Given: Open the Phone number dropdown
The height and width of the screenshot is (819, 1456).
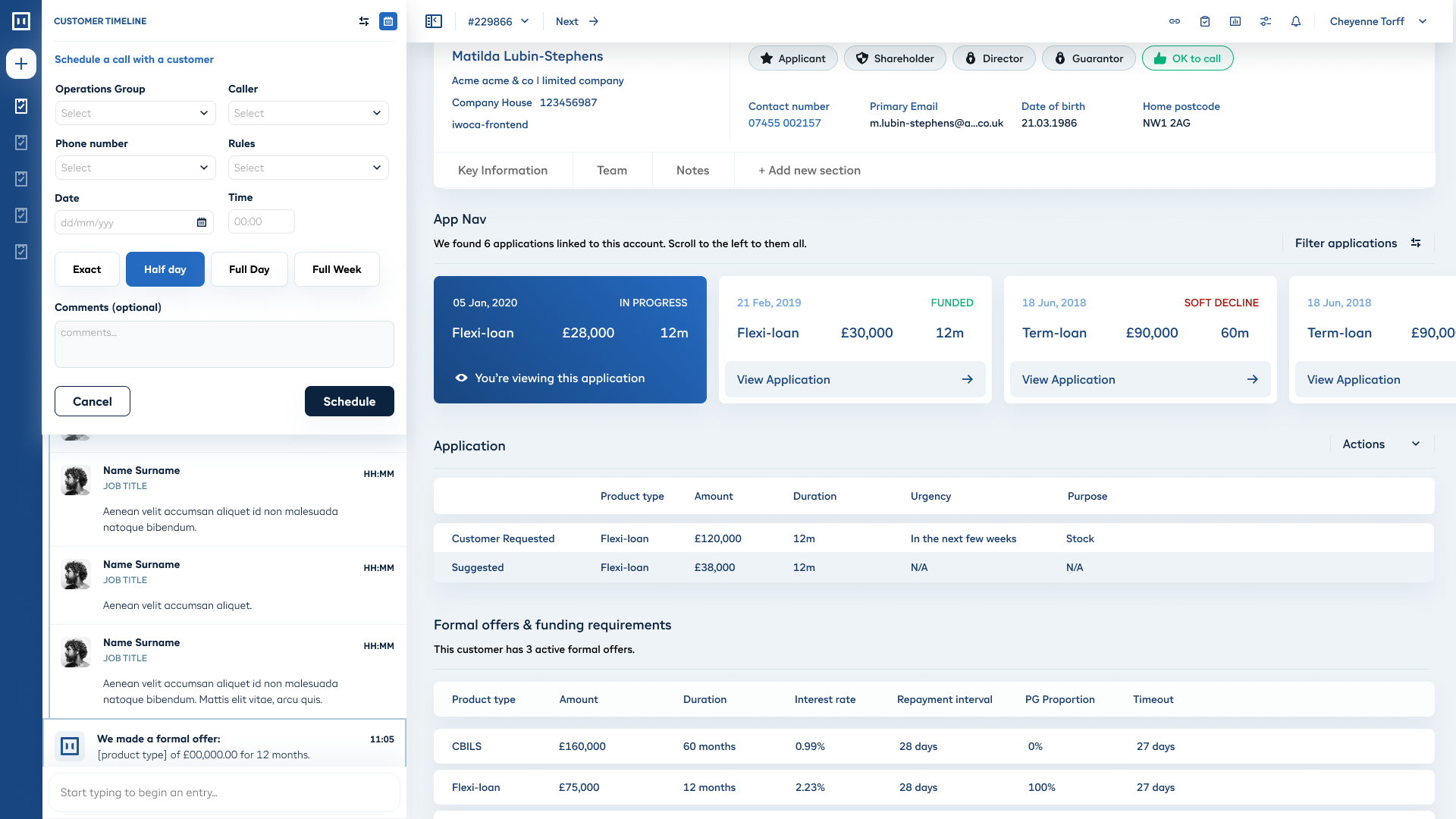Looking at the screenshot, I should point(136,168).
